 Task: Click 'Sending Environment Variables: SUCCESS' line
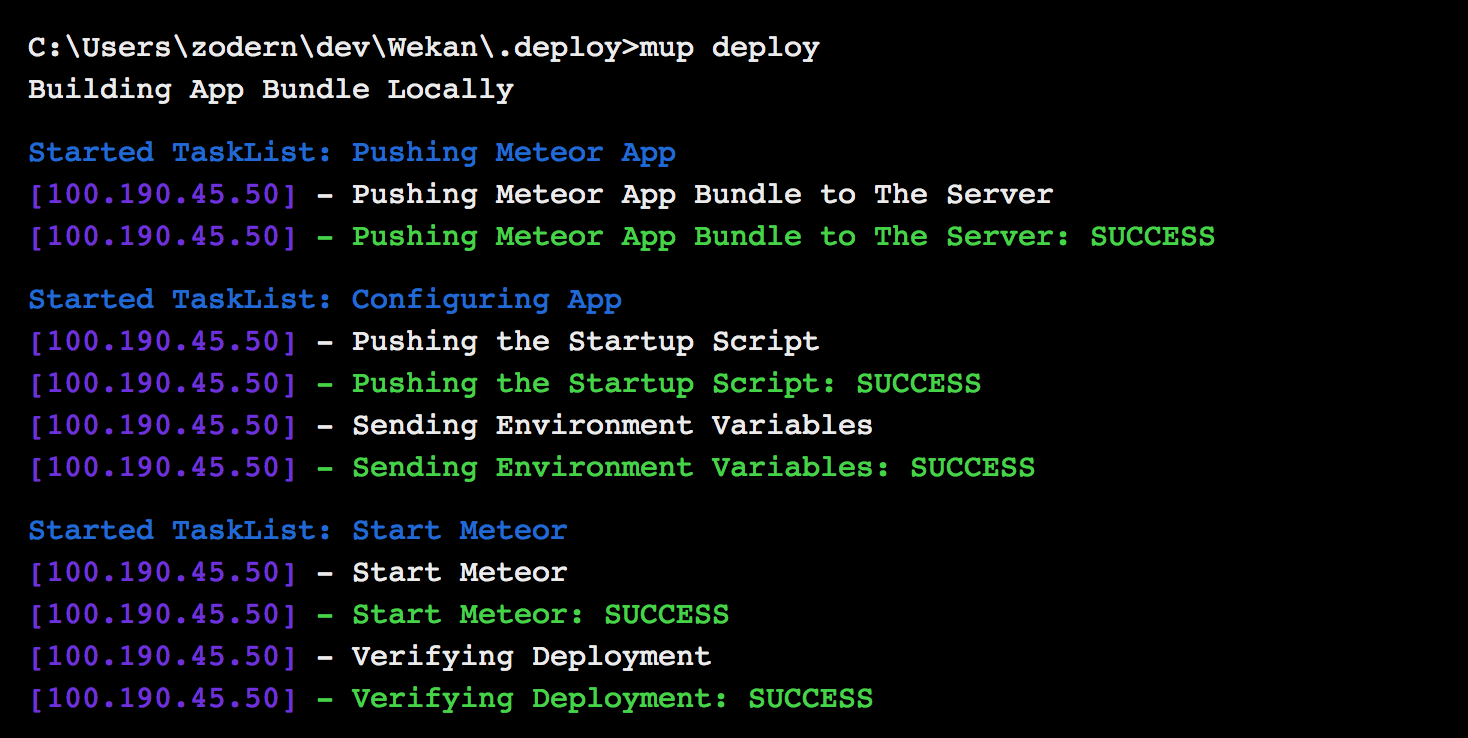(532, 467)
